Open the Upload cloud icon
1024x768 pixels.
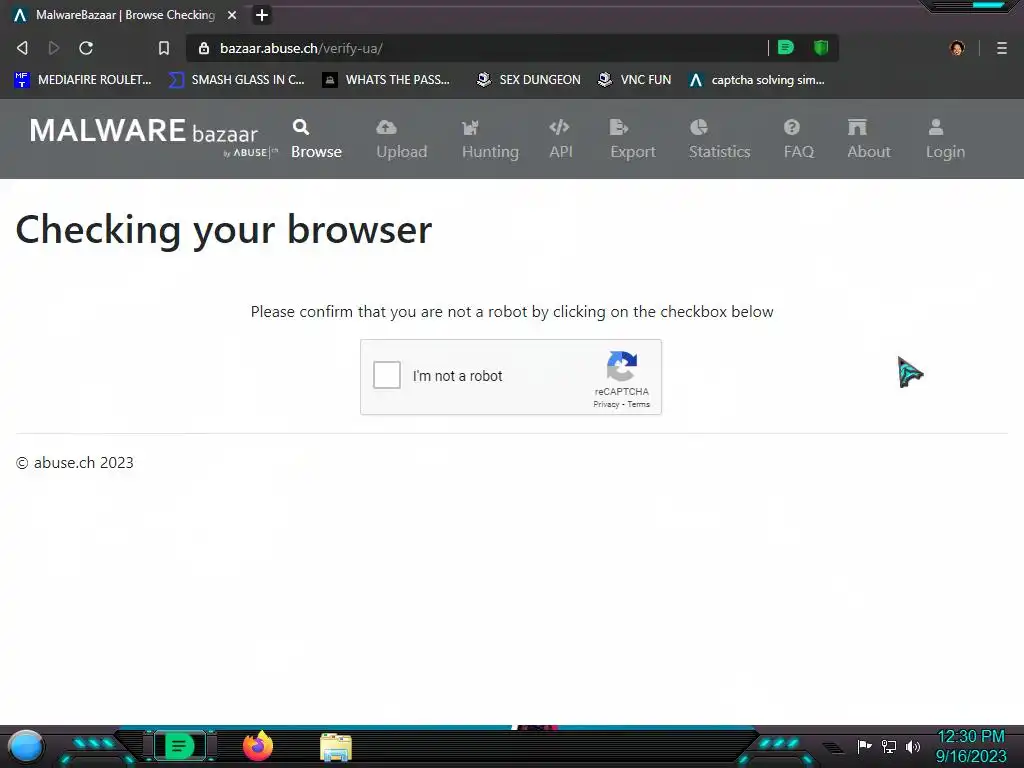pyautogui.click(x=387, y=127)
